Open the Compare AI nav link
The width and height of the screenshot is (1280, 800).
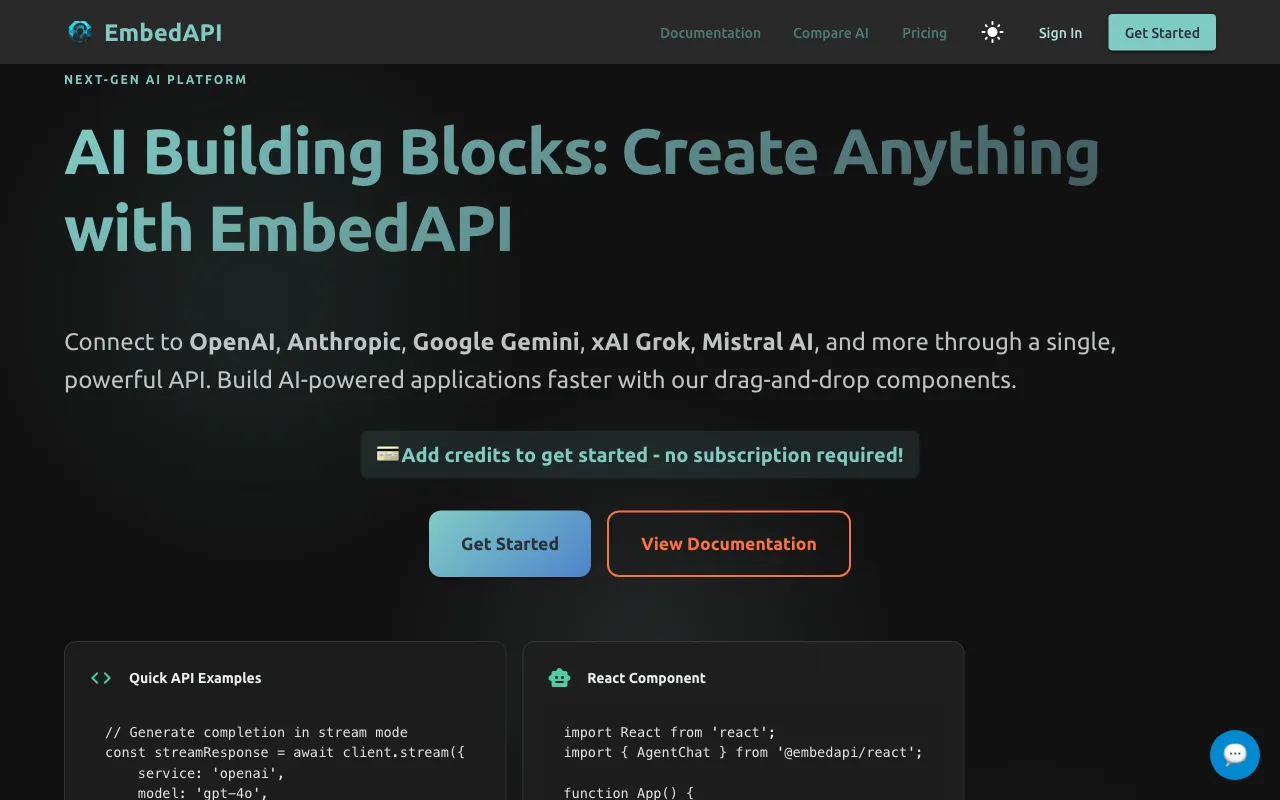tap(831, 33)
